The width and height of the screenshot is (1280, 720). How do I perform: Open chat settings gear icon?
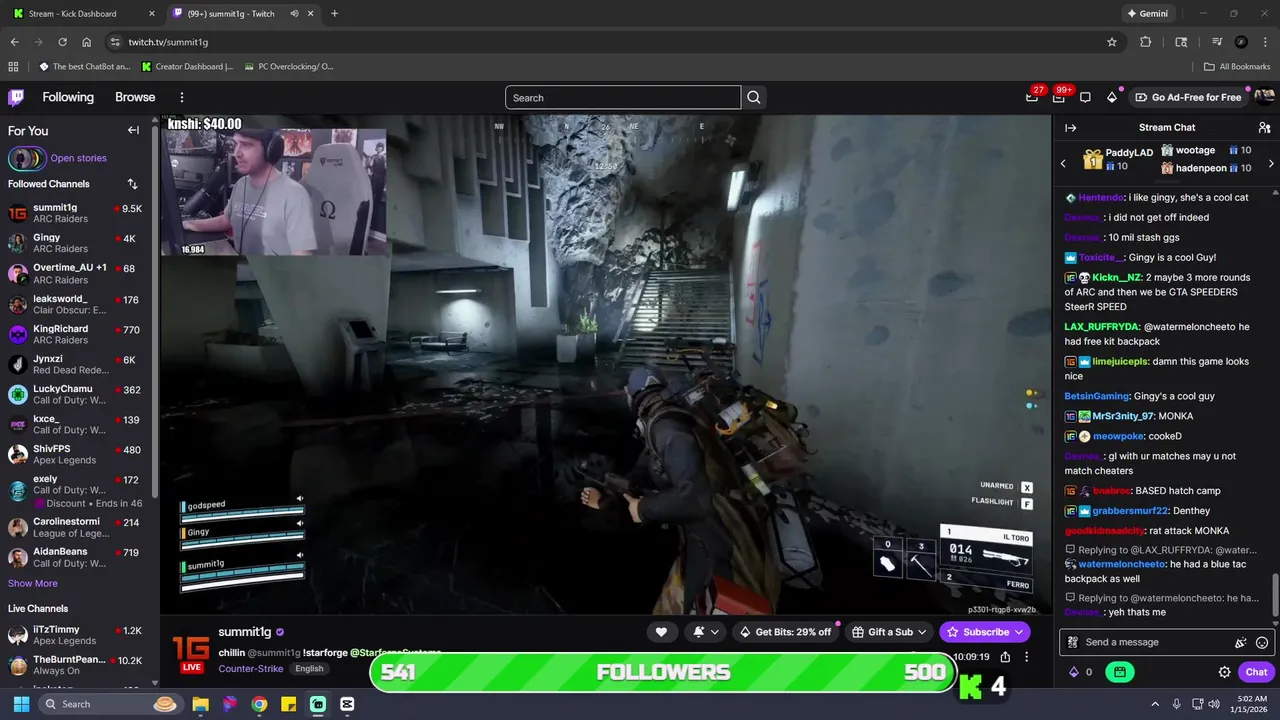click(1224, 672)
